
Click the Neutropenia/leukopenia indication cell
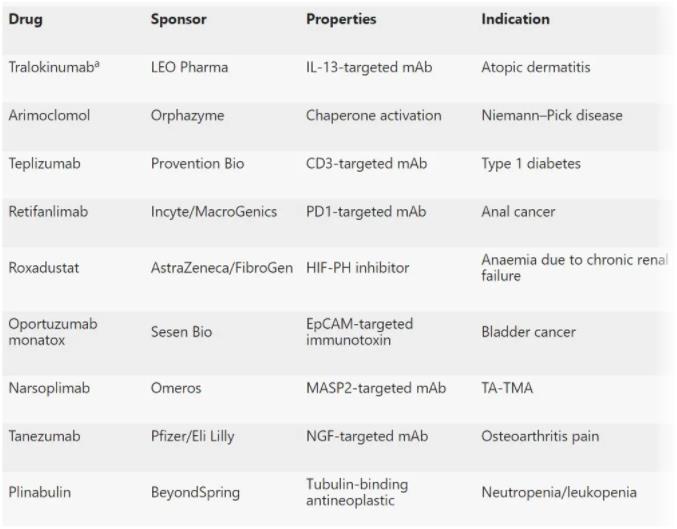[558, 492]
